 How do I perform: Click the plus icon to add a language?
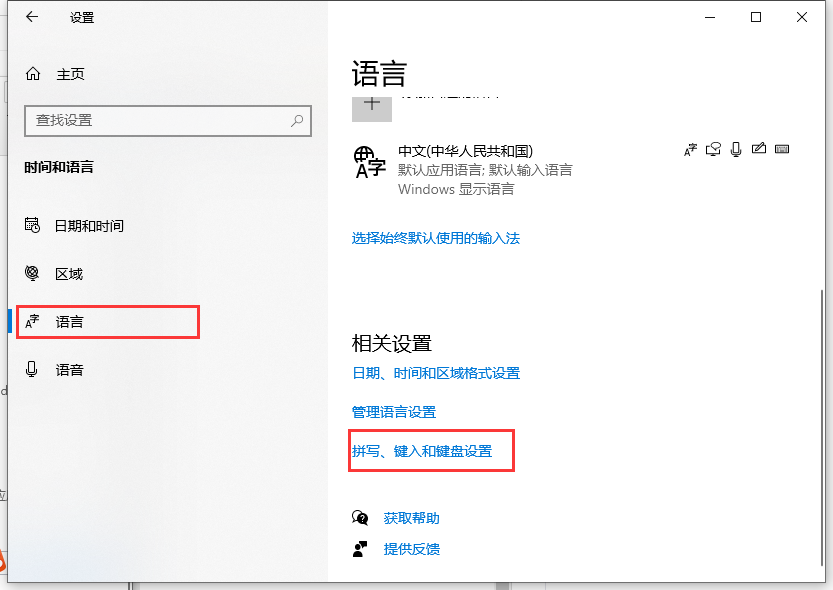pos(372,105)
